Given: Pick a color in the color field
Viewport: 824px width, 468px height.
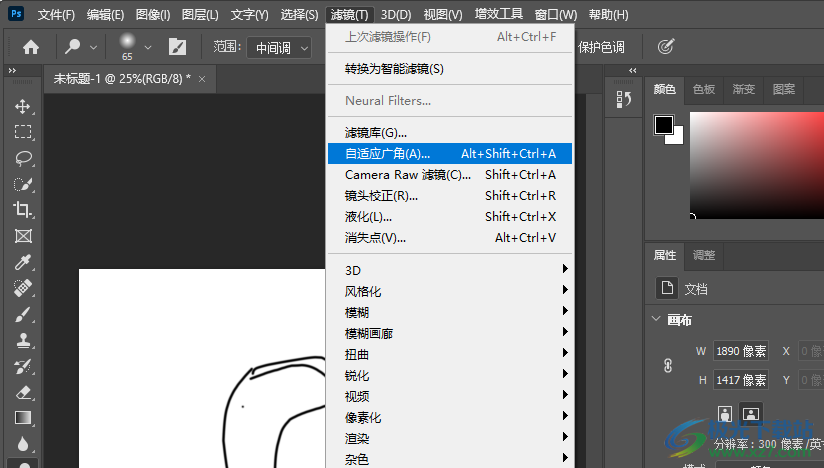Looking at the screenshot, I should [757, 165].
